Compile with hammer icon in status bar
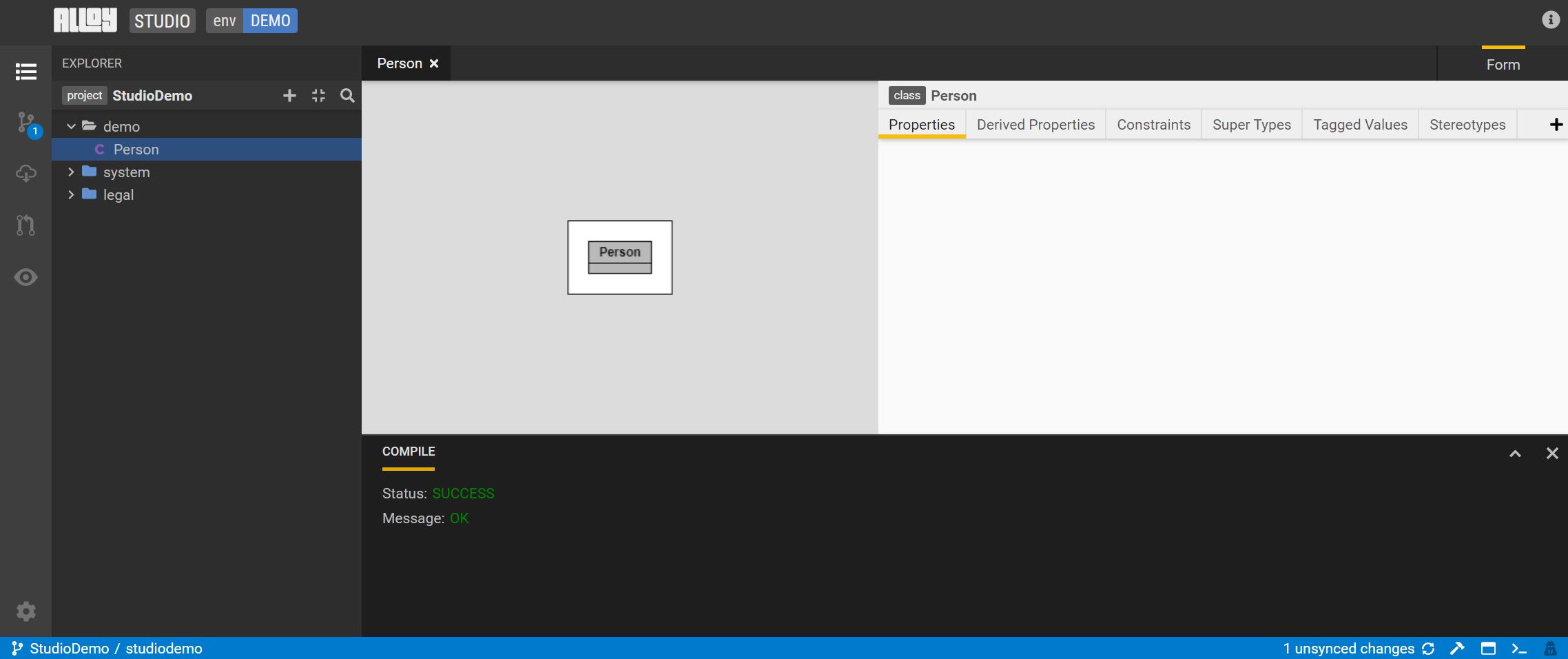This screenshot has height=659, width=1568. pos(1457,649)
